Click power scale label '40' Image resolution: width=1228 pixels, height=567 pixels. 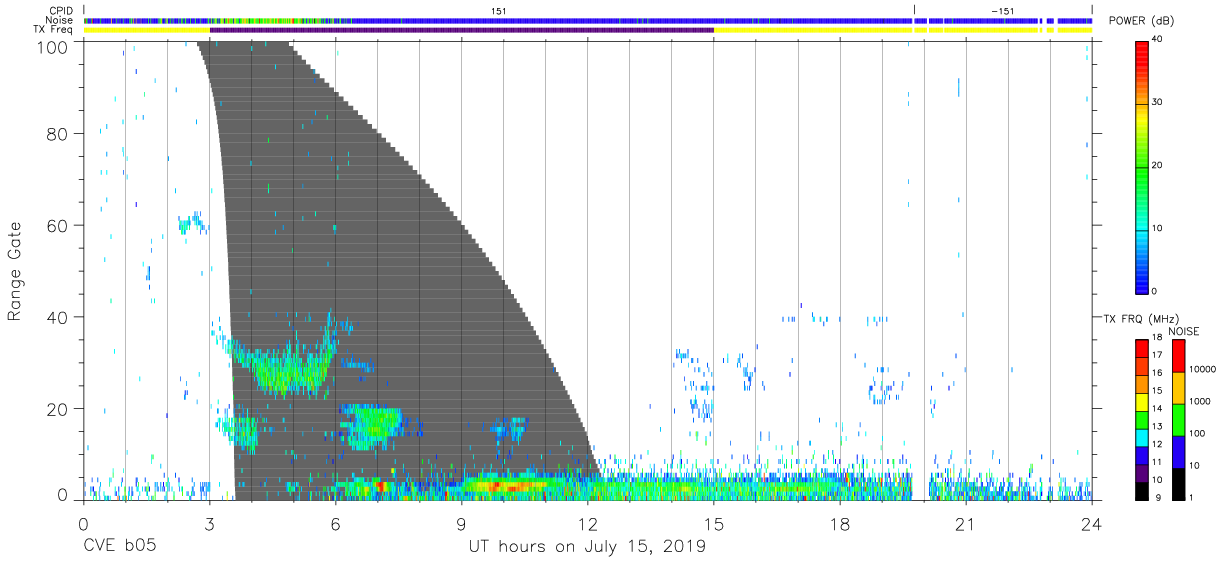[1158, 40]
